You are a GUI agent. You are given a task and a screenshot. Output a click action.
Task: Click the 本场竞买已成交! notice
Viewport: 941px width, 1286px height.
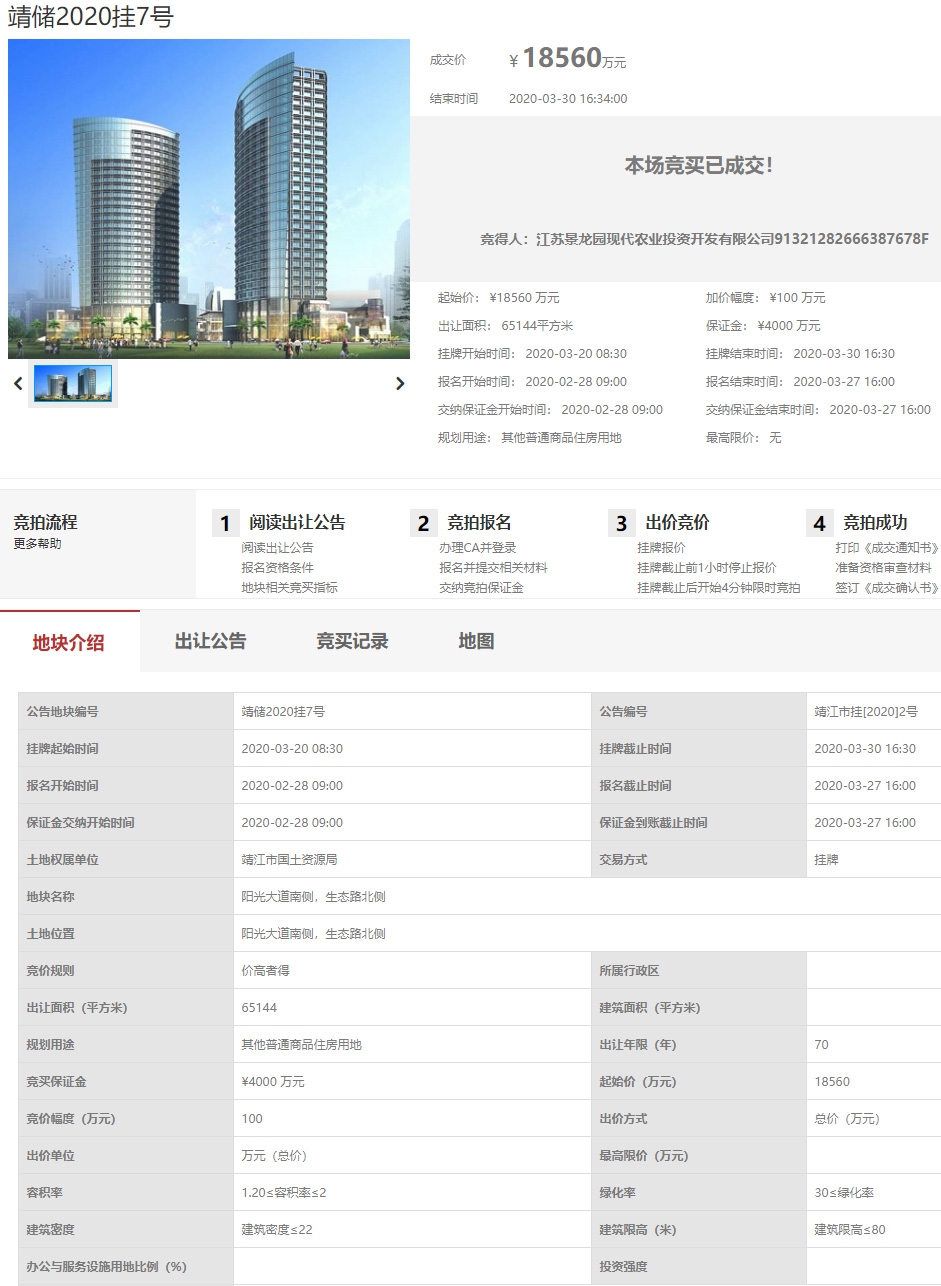pos(699,166)
